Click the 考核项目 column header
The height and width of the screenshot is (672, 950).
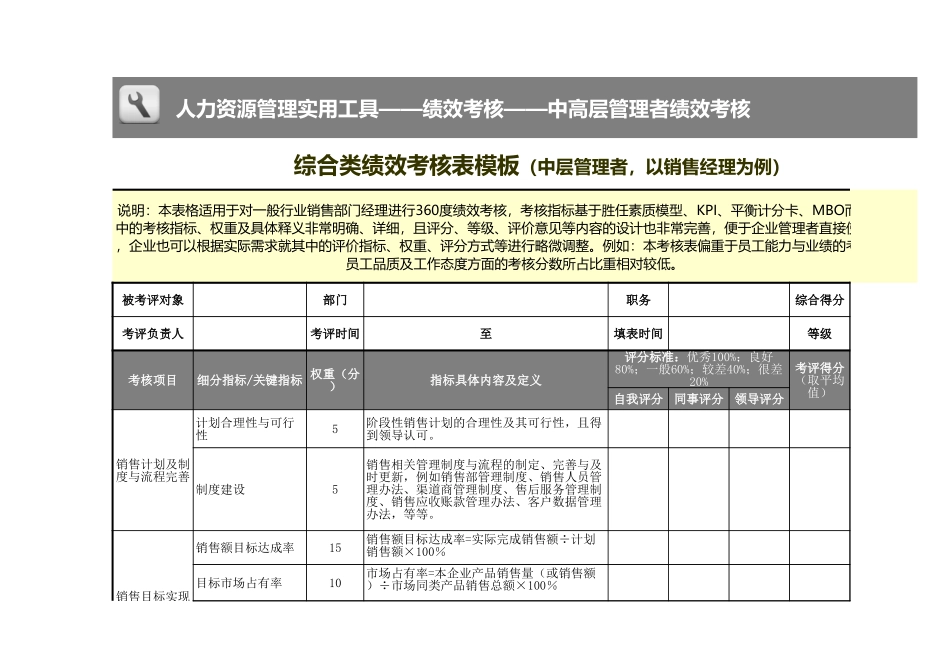153,380
